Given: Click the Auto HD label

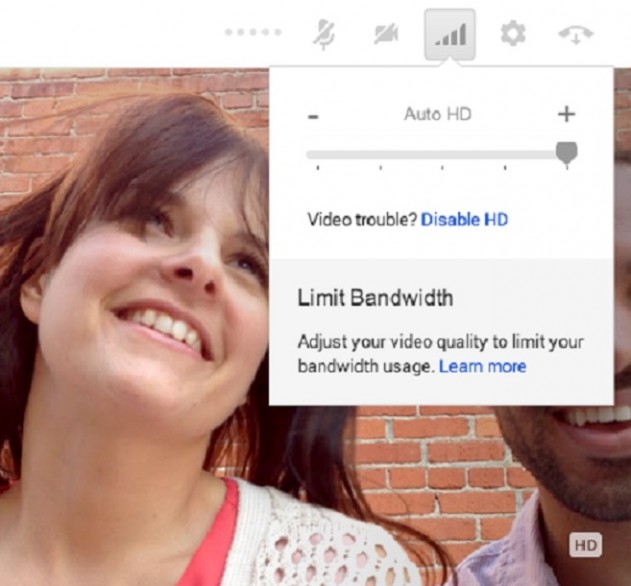Looking at the screenshot, I should pyautogui.click(x=437, y=114).
